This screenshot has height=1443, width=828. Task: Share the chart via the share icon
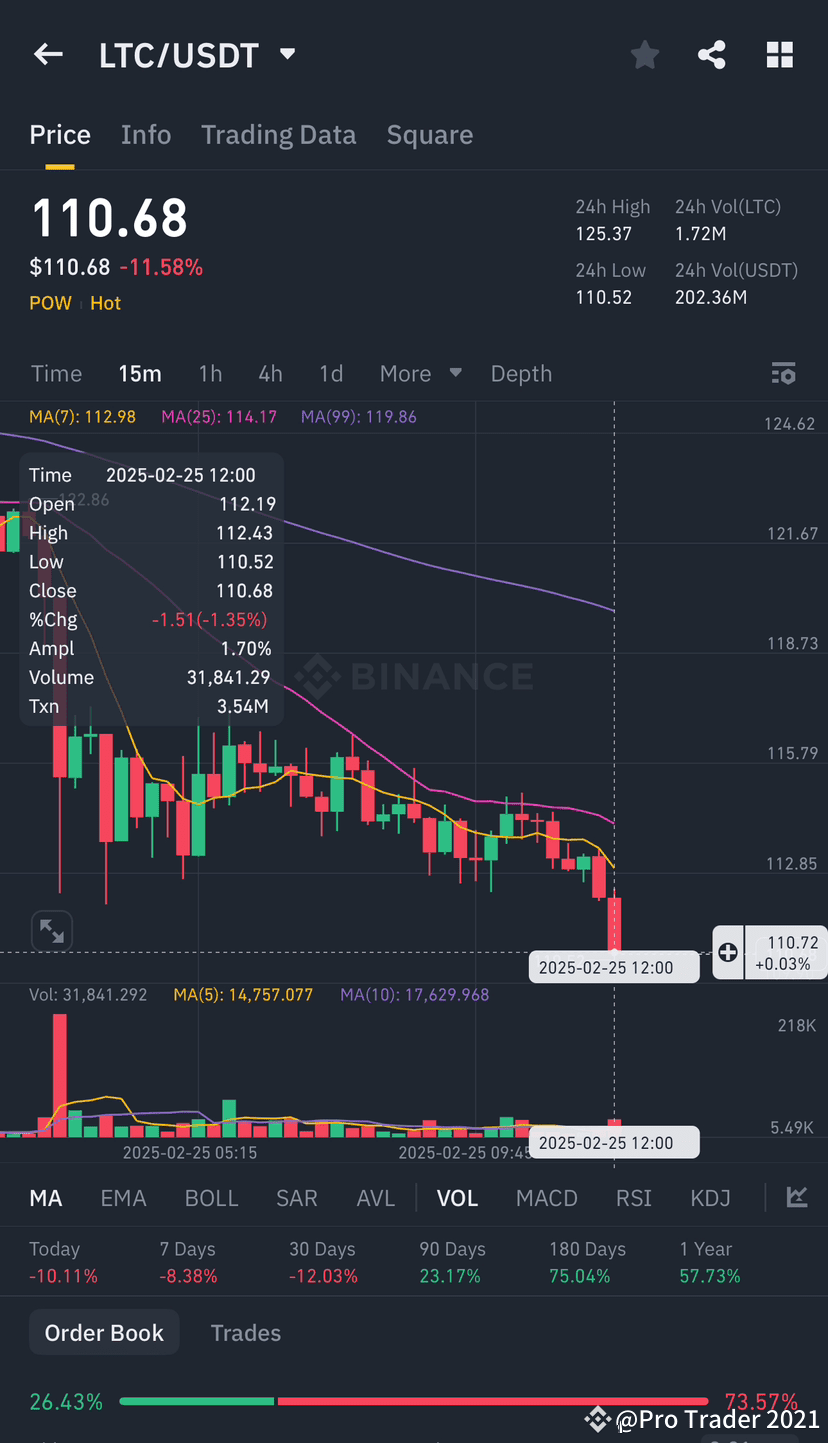click(x=712, y=55)
